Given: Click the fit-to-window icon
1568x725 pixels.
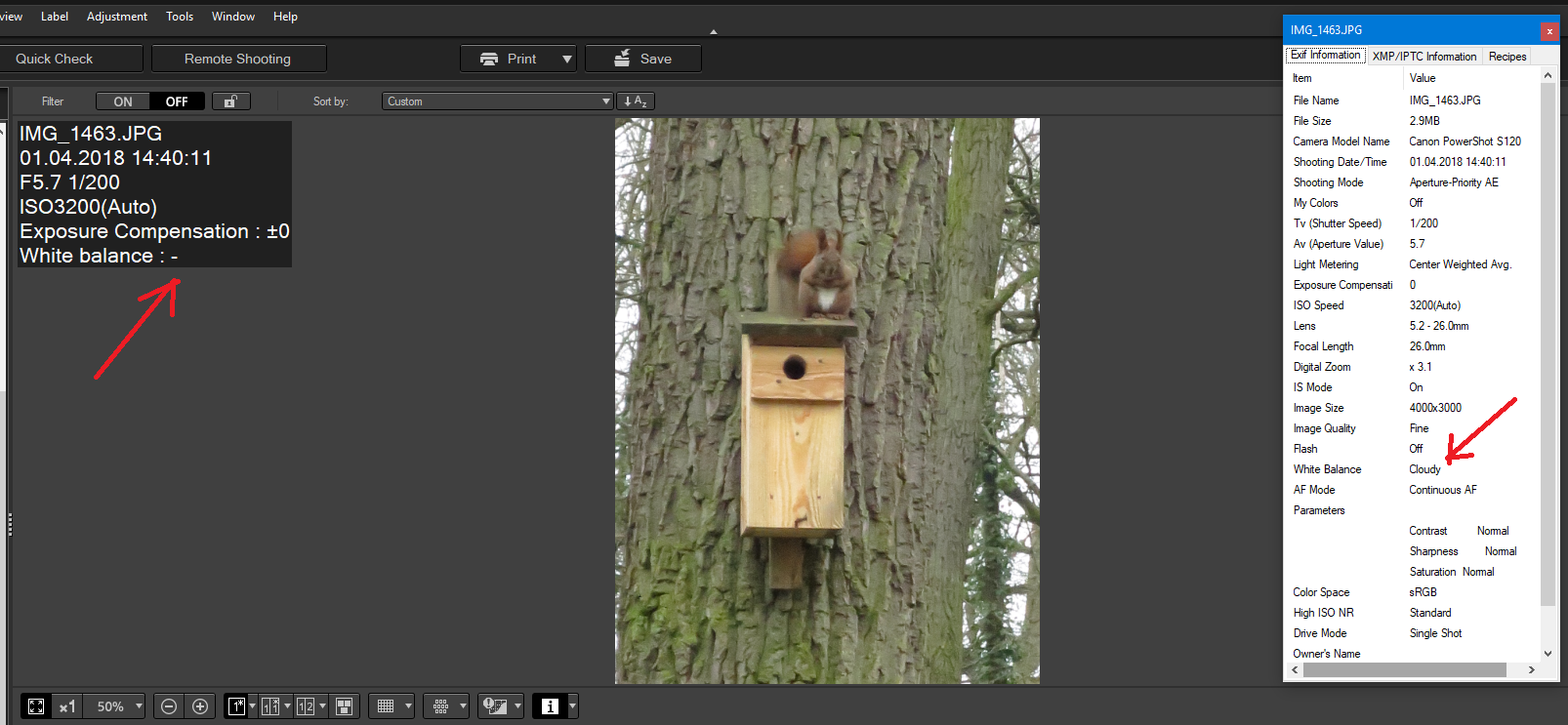Looking at the screenshot, I should (x=36, y=706).
